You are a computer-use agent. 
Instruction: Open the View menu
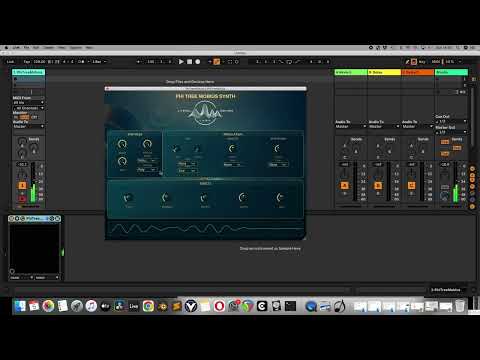coord(62,48)
